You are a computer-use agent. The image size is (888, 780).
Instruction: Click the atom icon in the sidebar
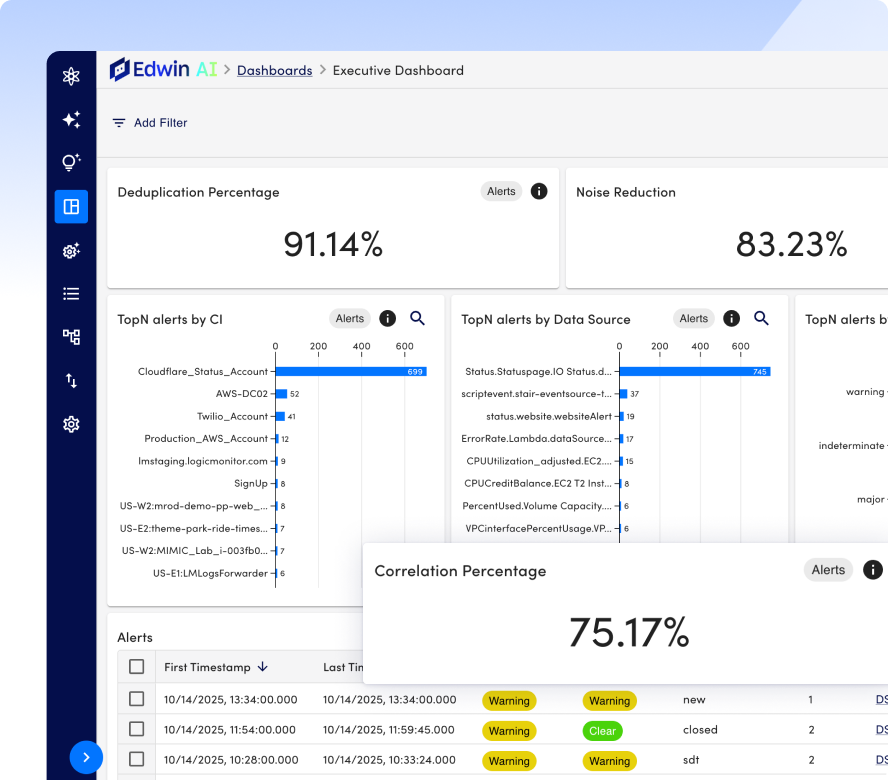[71, 76]
